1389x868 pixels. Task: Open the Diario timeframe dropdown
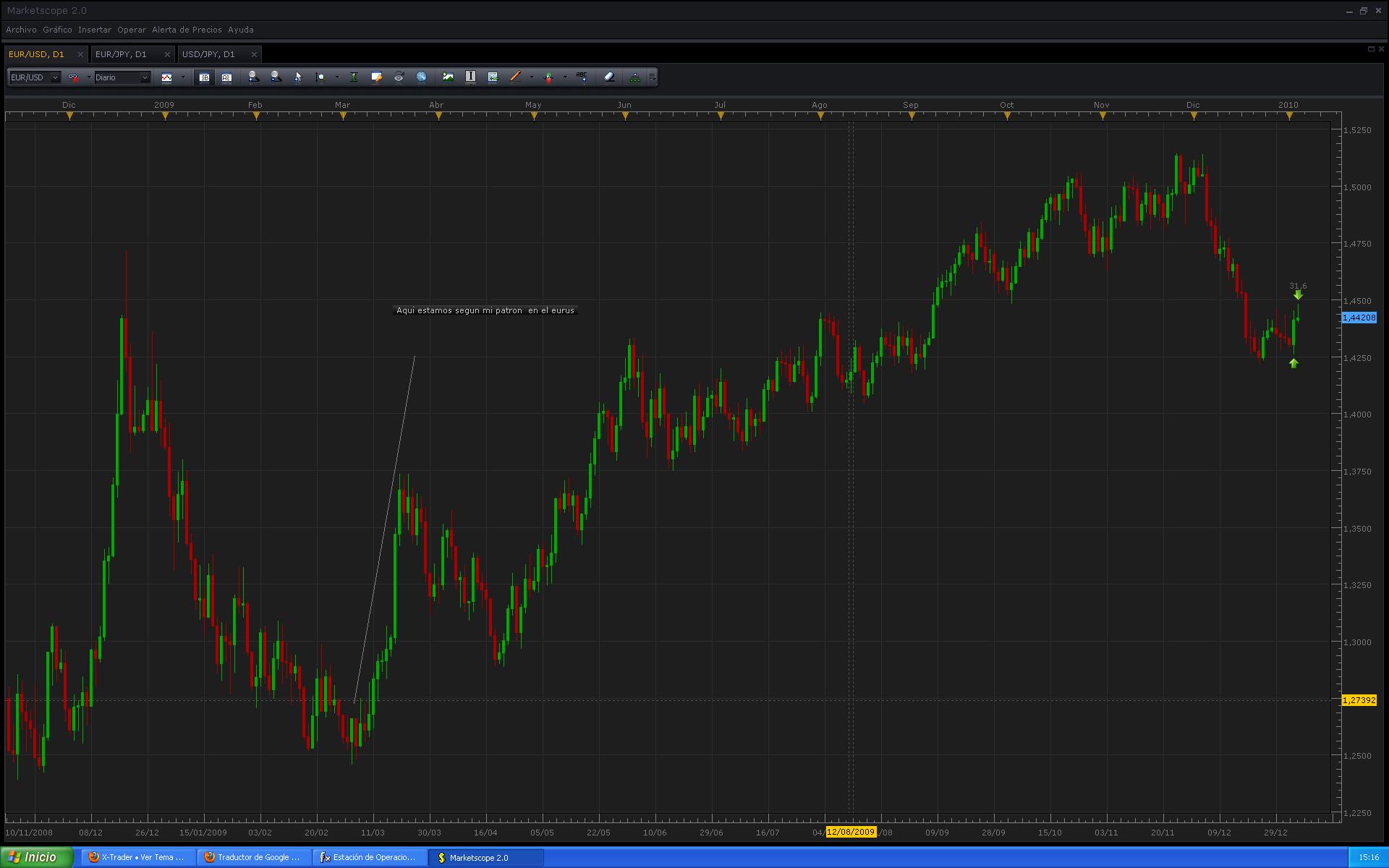145,77
